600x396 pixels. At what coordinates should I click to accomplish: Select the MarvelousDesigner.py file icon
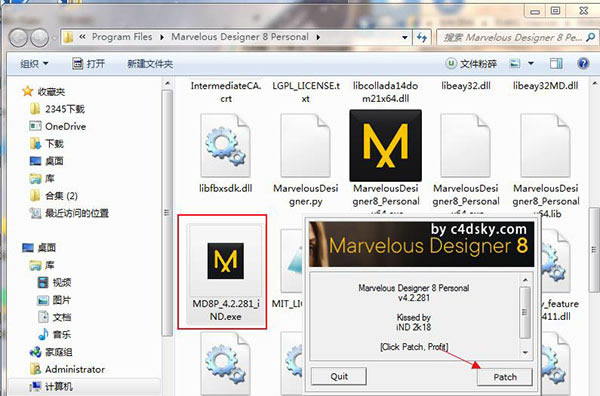[305, 145]
